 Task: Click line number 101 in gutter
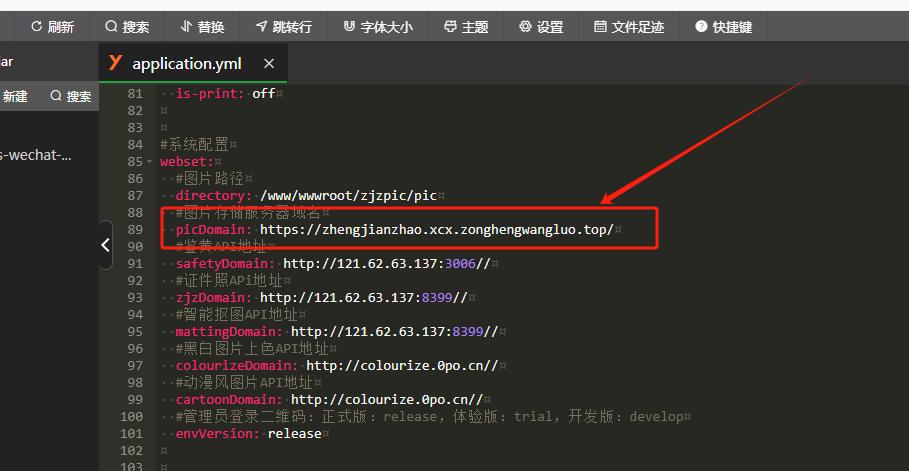[131, 433]
